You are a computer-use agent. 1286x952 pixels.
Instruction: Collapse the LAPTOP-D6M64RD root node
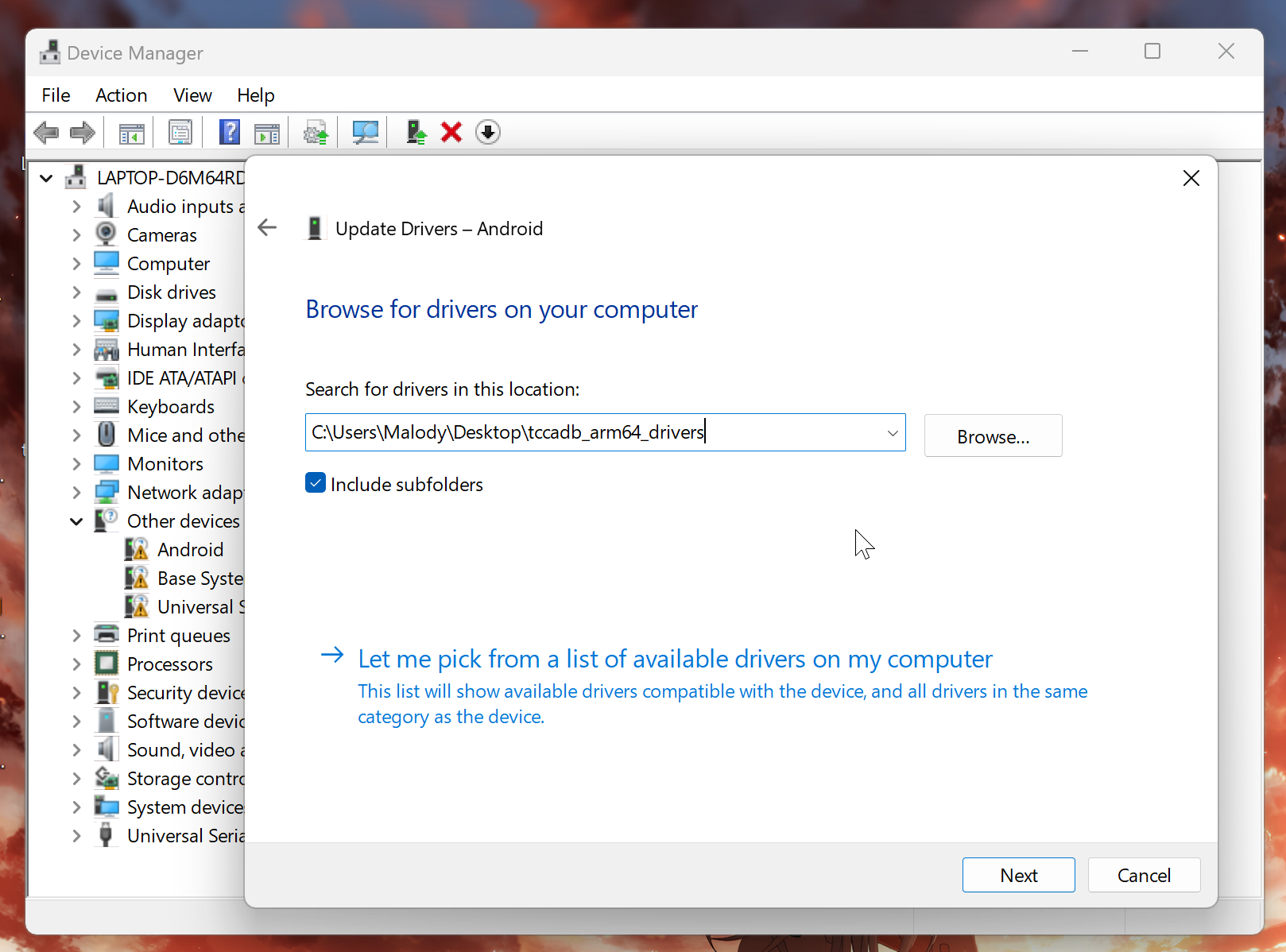point(46,178)
